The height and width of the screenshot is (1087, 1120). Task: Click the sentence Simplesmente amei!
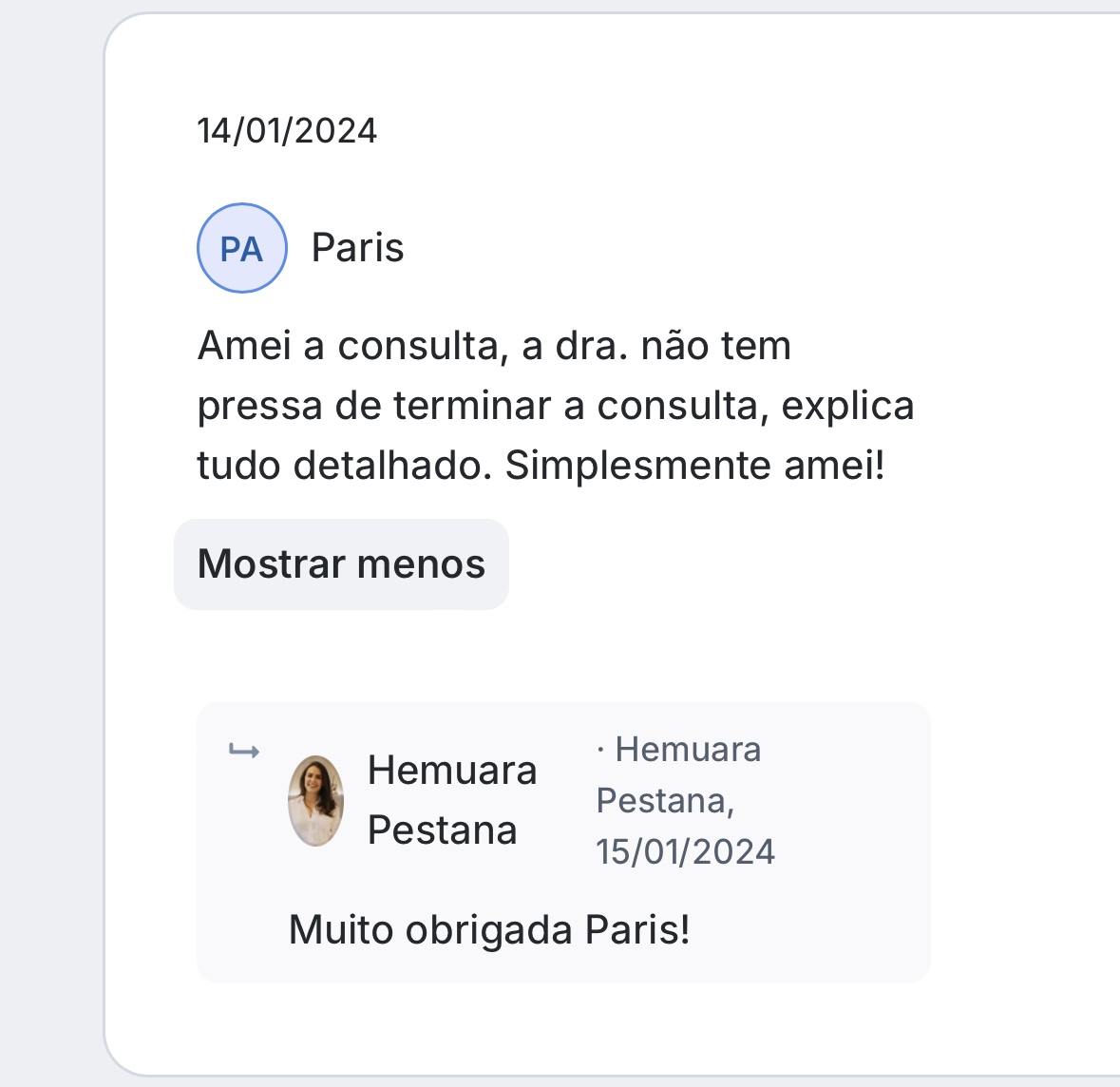click(x=694, y=466)
